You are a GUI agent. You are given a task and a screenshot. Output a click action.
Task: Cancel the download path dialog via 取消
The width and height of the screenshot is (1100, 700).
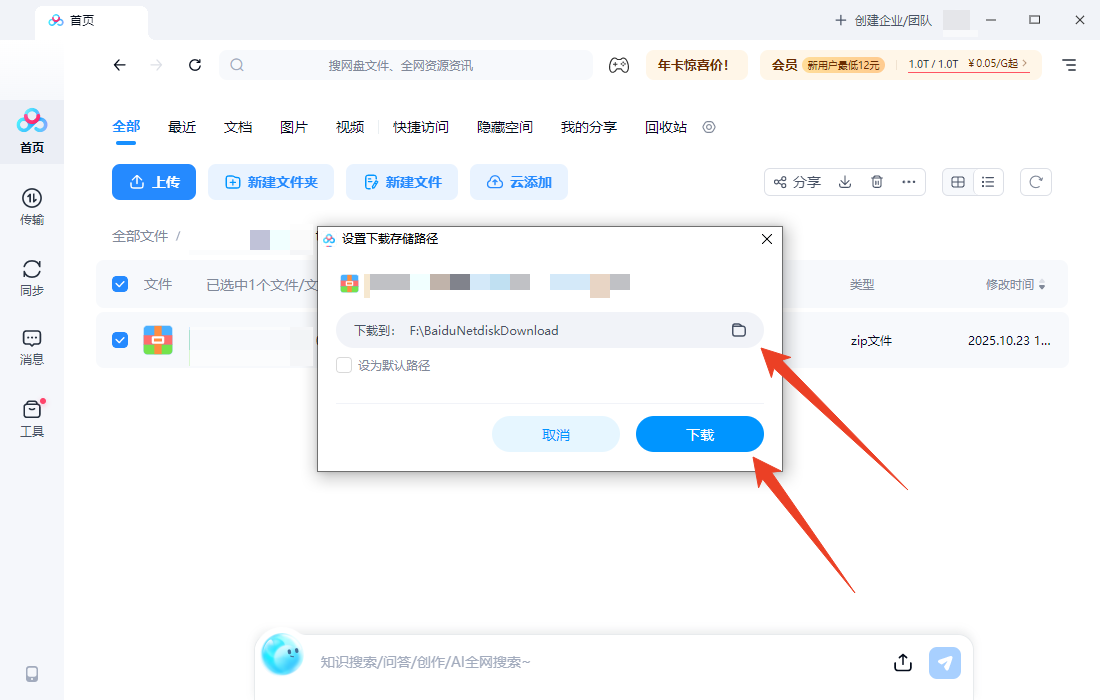pyautogui.click(x=555, y=434)
